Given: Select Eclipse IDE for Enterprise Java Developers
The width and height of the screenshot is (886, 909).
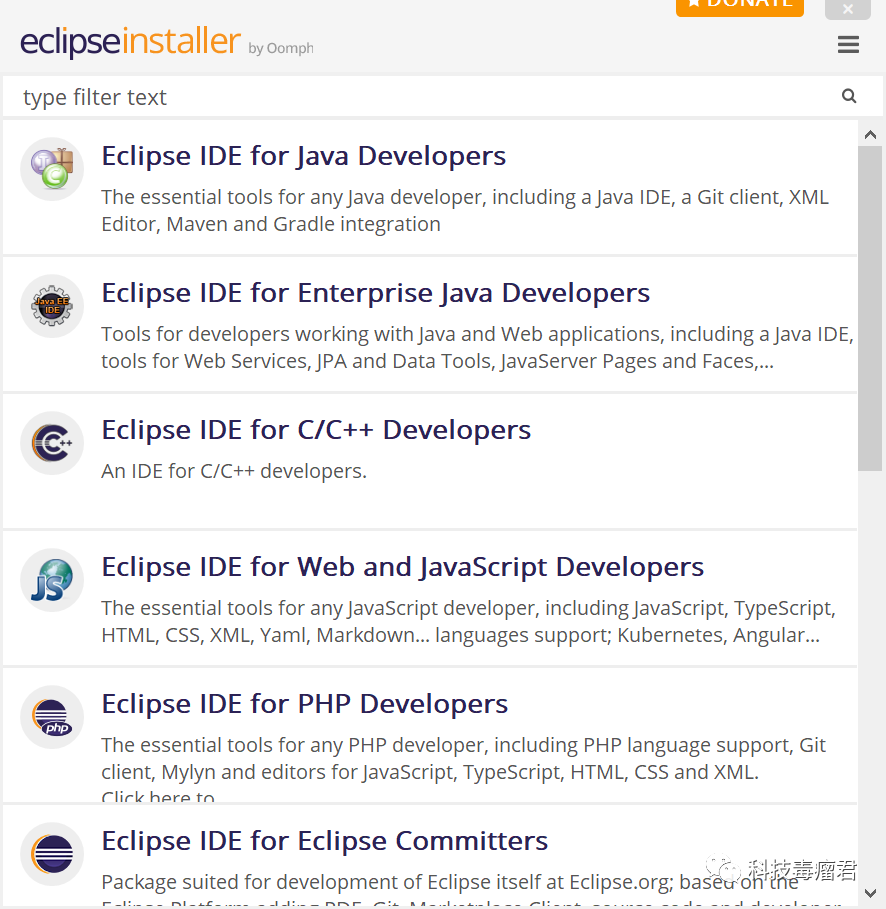Looking at the screenshot, I should pos(430,324).
